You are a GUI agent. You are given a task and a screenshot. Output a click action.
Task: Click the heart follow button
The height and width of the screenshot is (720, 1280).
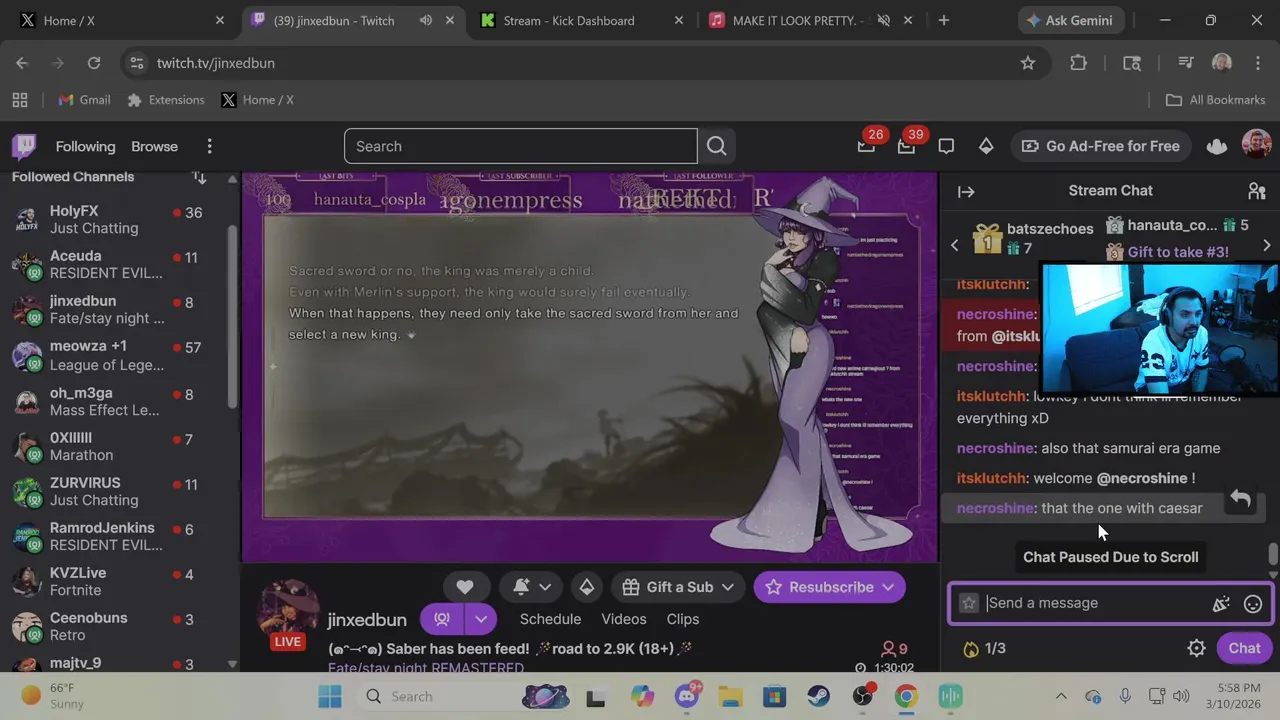coord(465,587)
